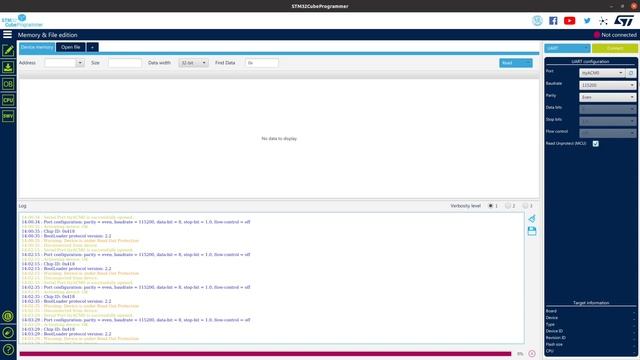This screenshot has width=640, height=360.
Task: Open the Stop bits dropdown
Action: [x=607, y=121]
